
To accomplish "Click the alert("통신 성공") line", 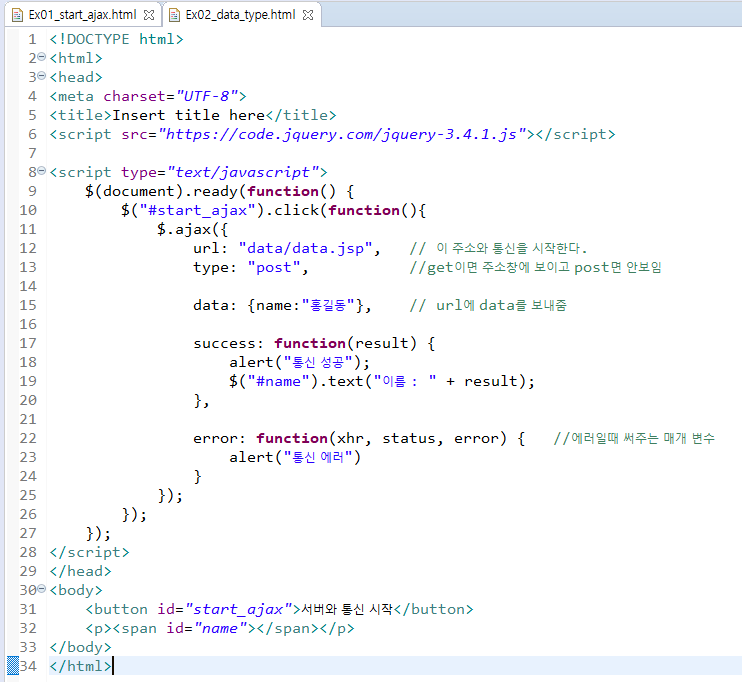I will click(x=300, y=363).
